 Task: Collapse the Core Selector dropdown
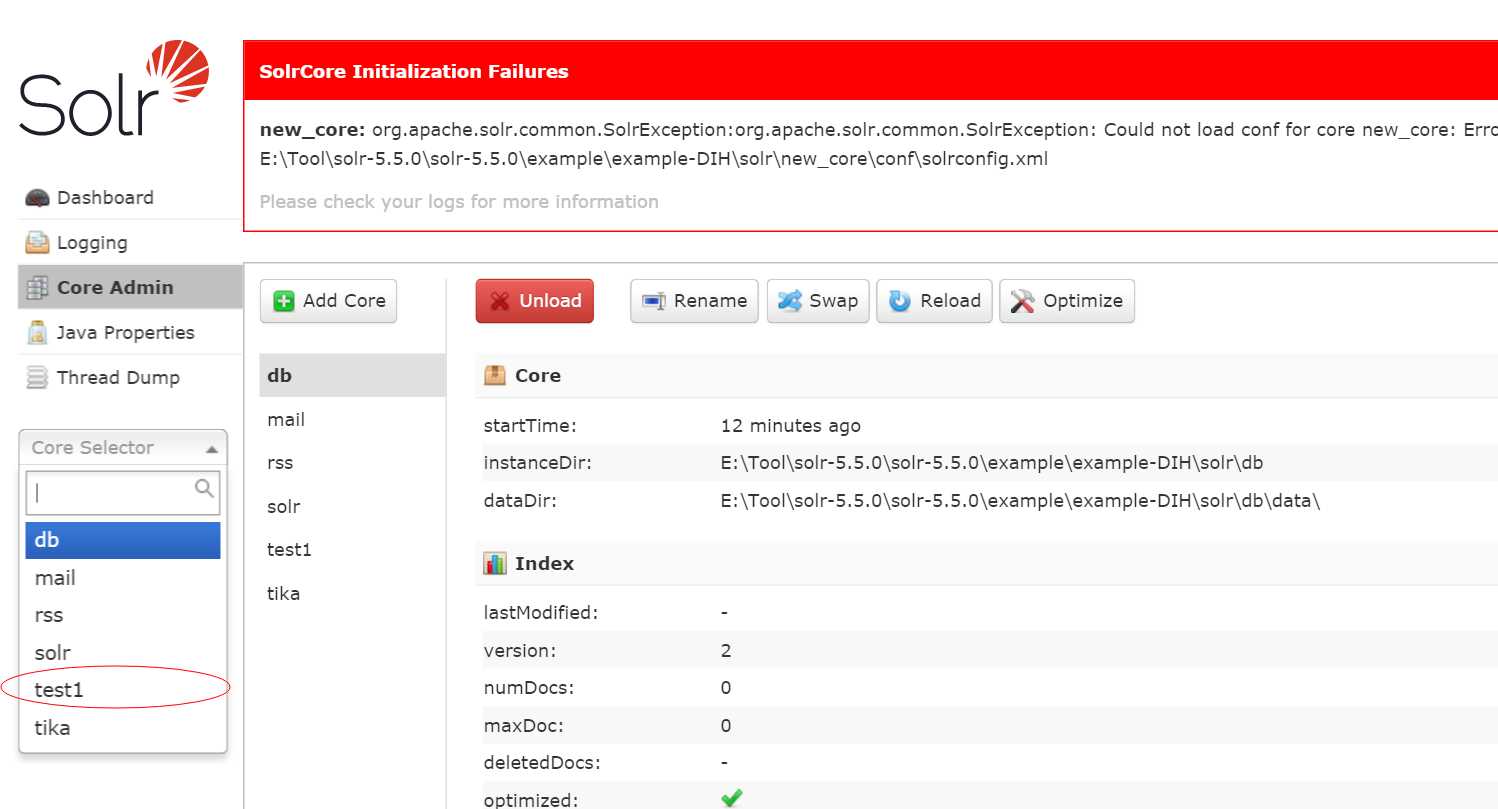[123, 447]
